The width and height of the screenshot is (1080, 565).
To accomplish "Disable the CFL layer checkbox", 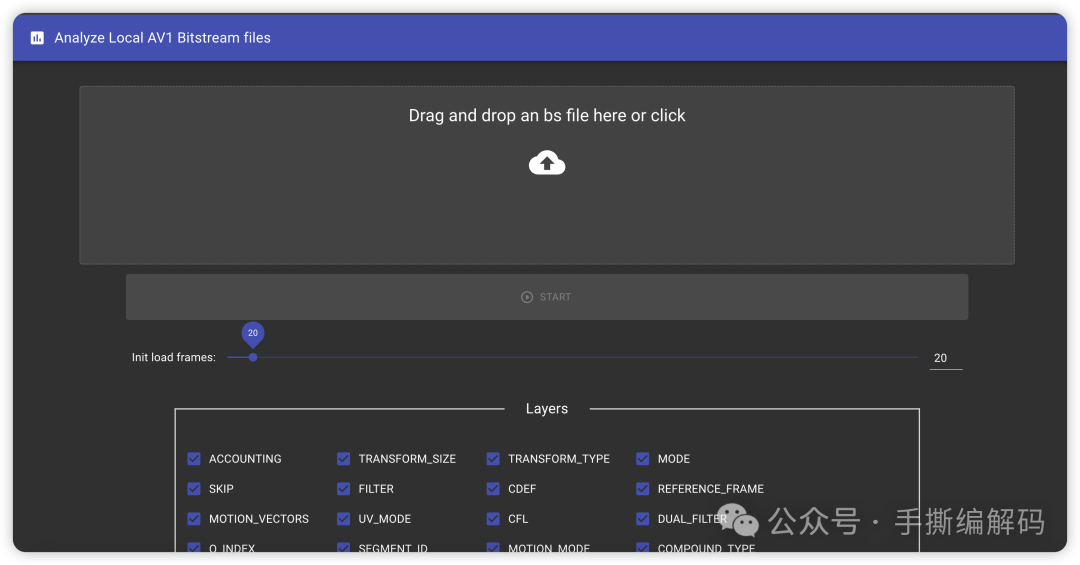I will [493, 519].
